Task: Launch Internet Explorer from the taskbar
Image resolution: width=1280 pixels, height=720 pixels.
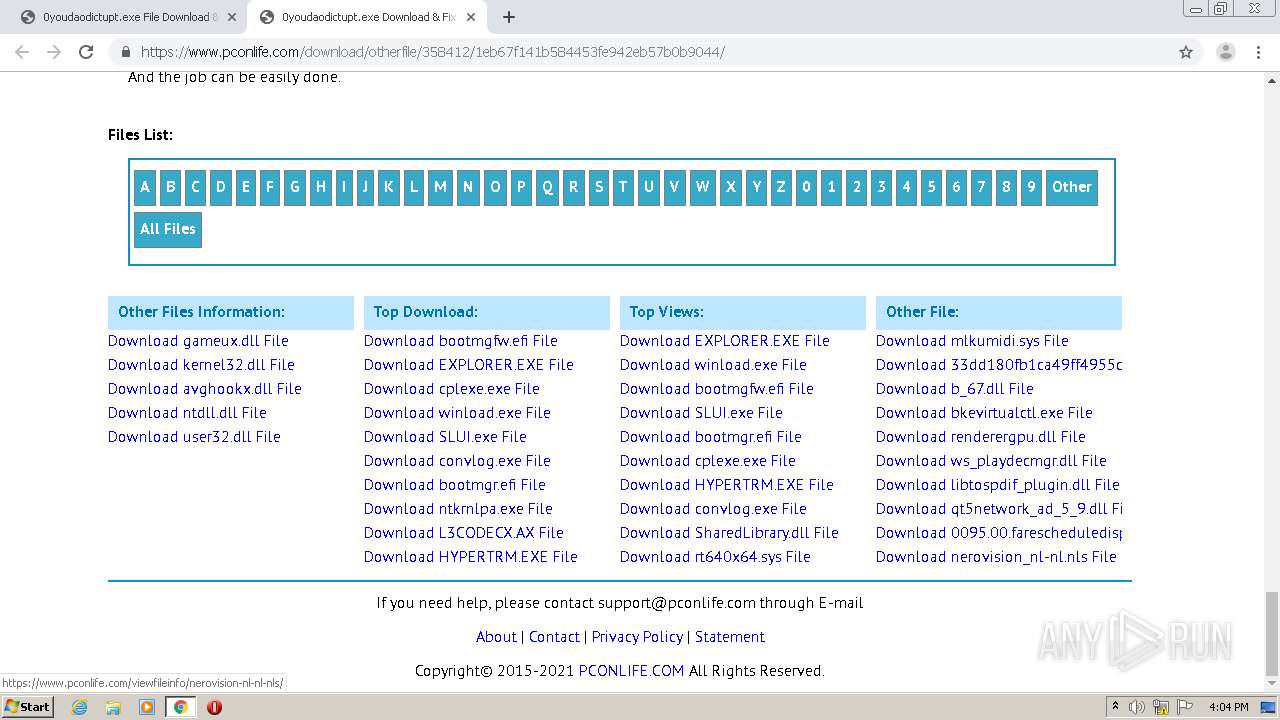Action: [79, 707]
